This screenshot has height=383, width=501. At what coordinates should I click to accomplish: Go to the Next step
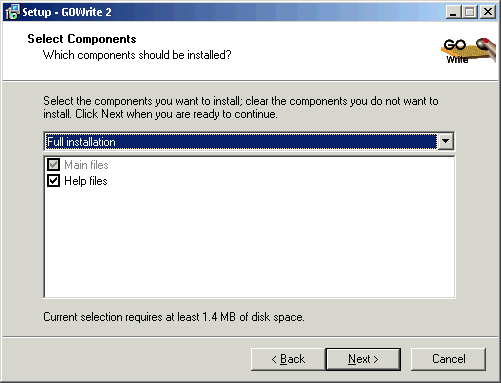363,359
